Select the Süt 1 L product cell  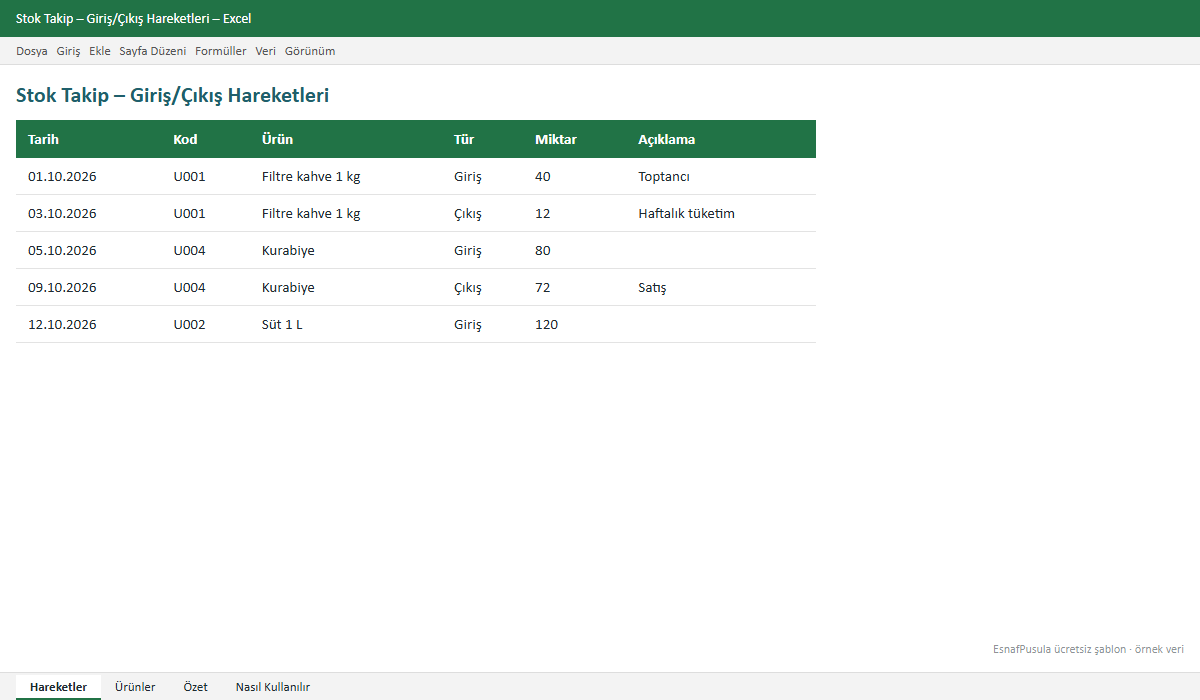pos(346,324)
